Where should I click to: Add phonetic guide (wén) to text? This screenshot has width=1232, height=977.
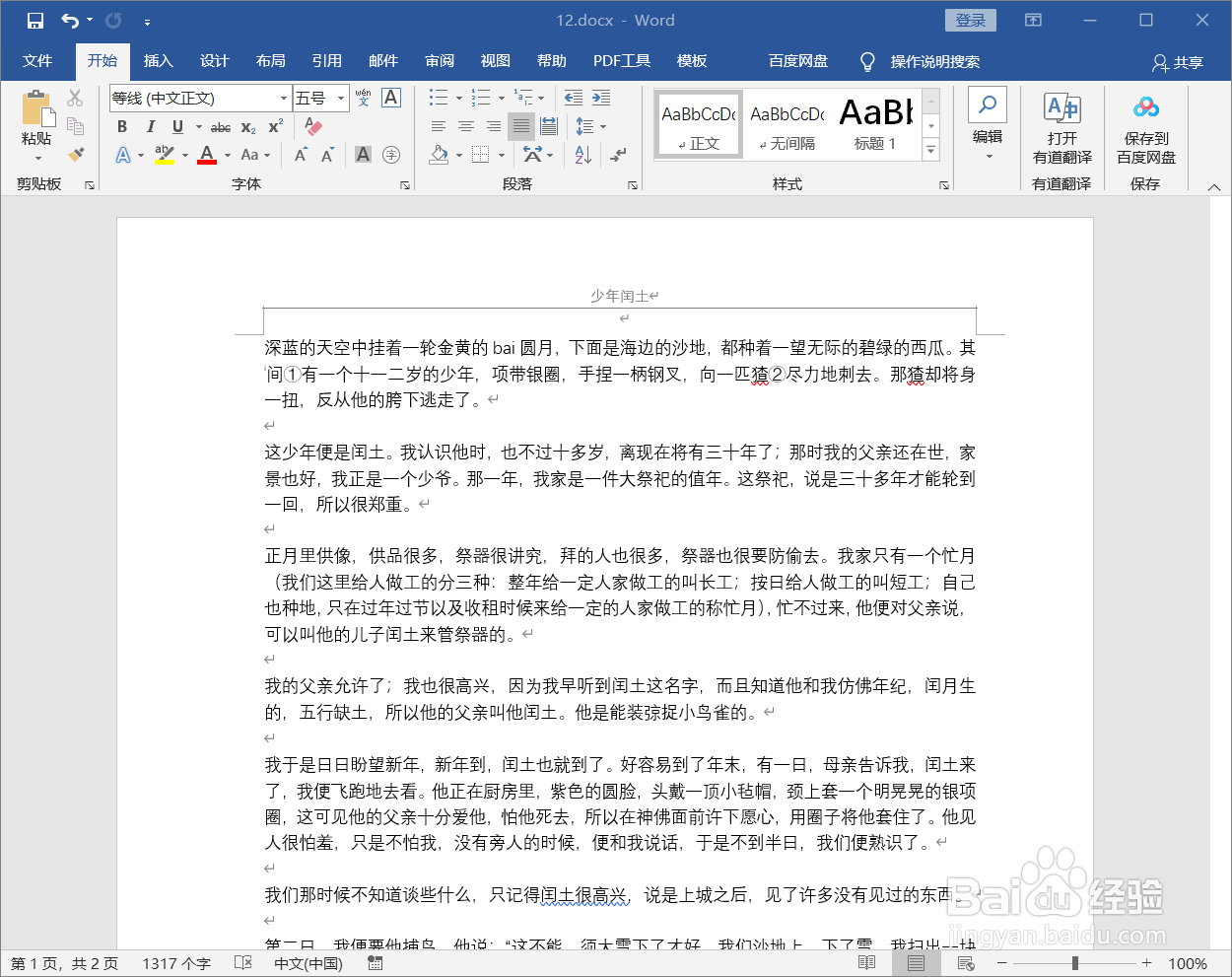coord(363,98)
